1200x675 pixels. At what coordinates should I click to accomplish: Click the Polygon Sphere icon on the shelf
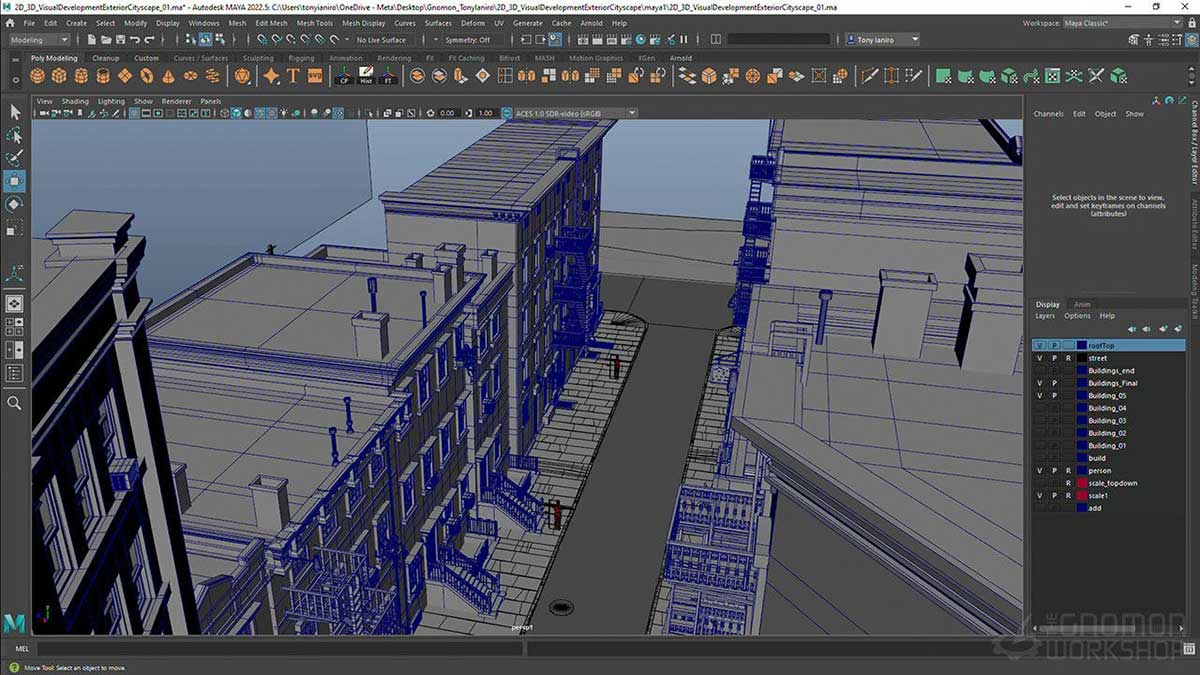pos(37,75)
